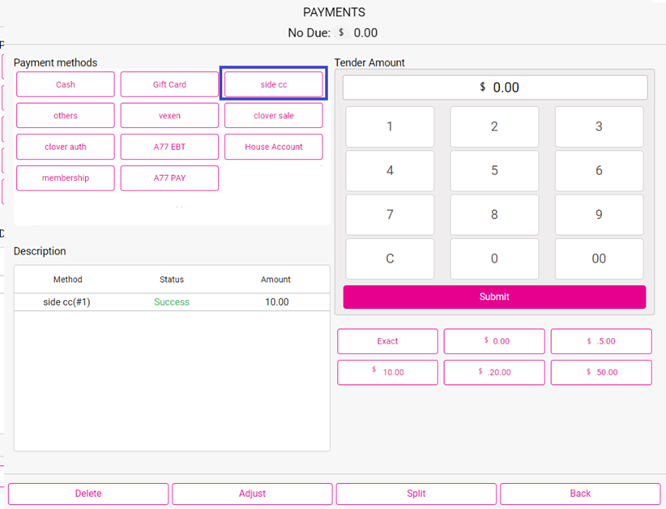Click the Adjust button
Viewport: 666px width, 509px height.
(252, 494)
